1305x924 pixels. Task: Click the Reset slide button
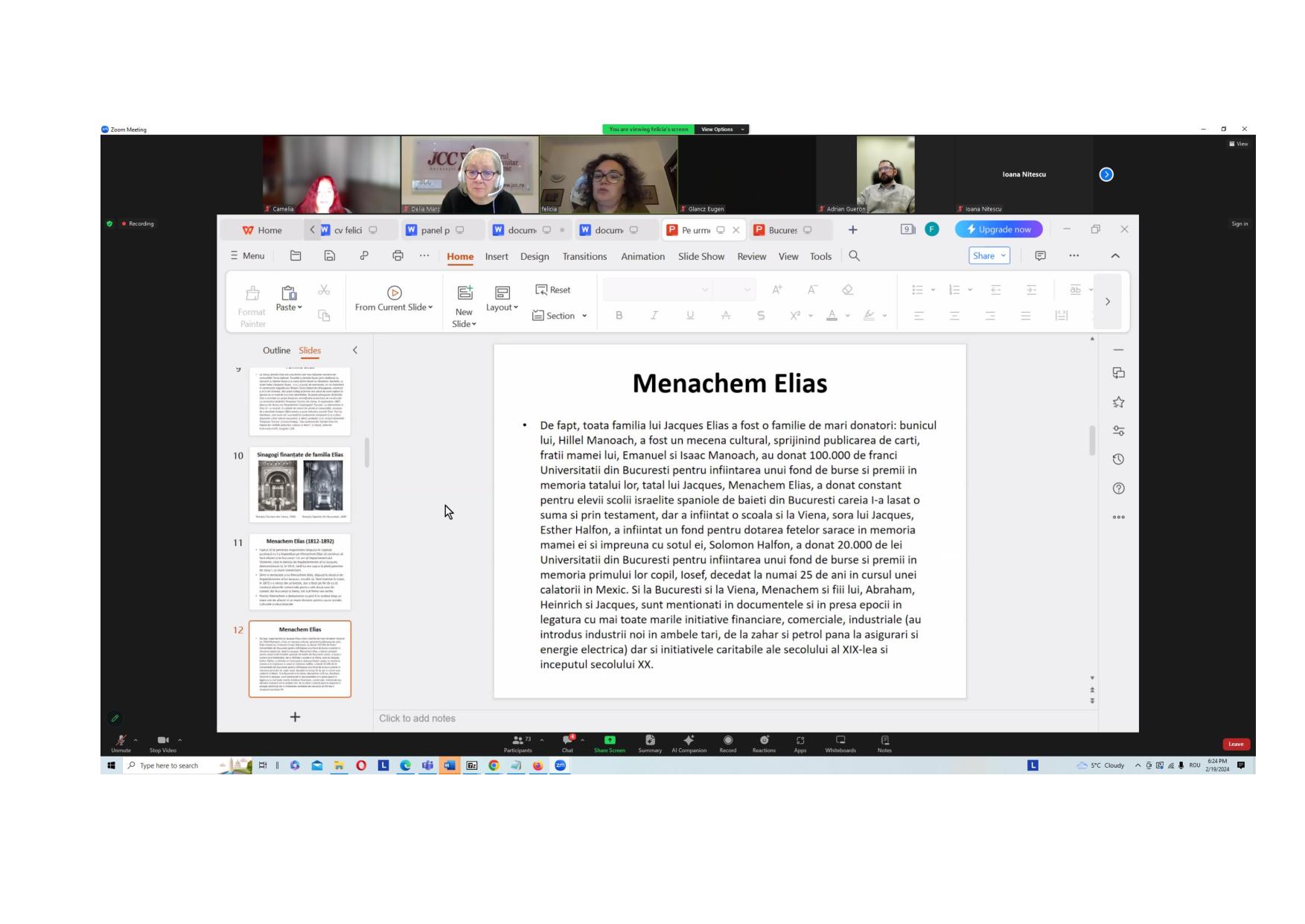553,290
